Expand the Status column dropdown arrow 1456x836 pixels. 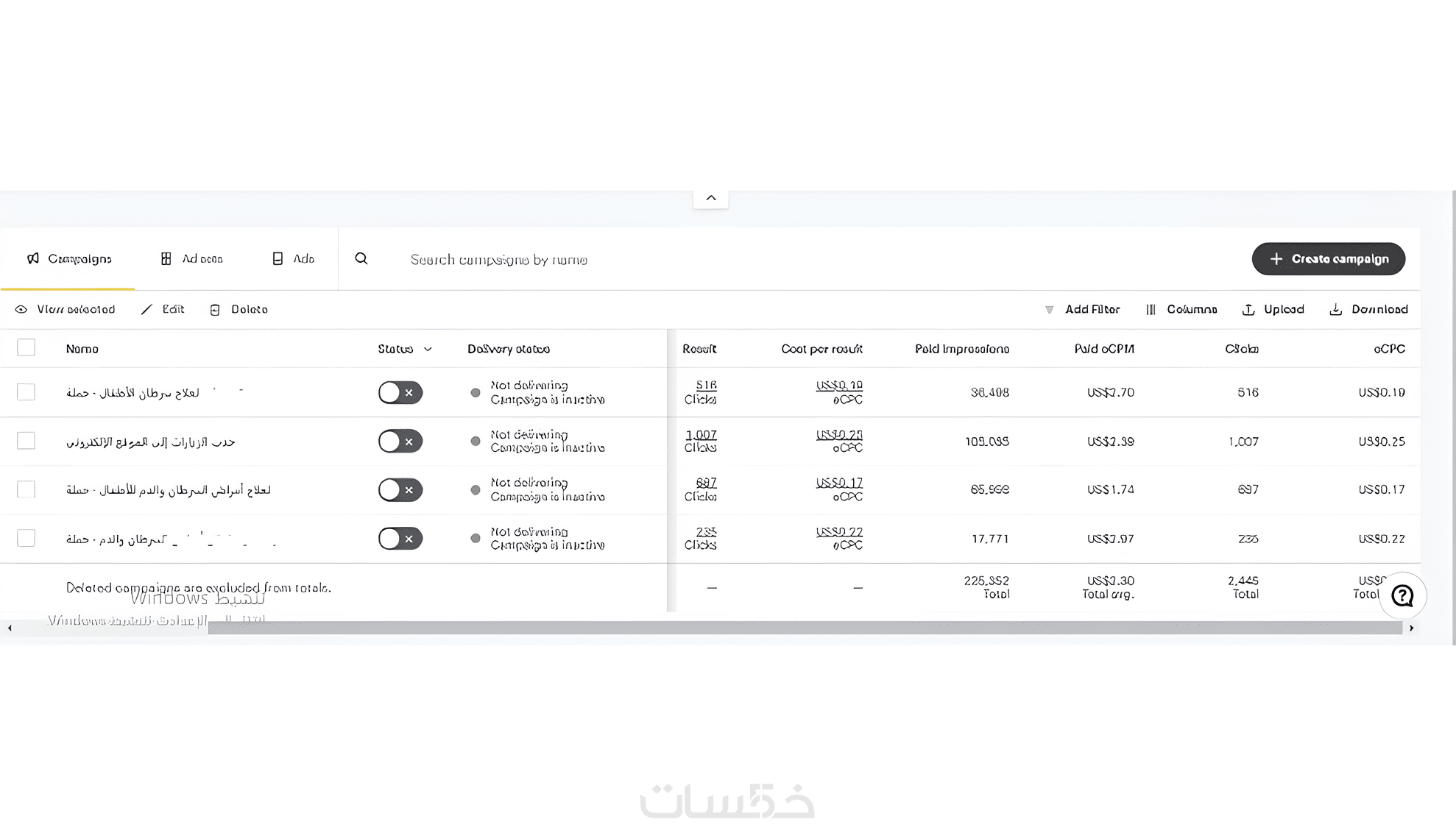[x=428, y=350]
